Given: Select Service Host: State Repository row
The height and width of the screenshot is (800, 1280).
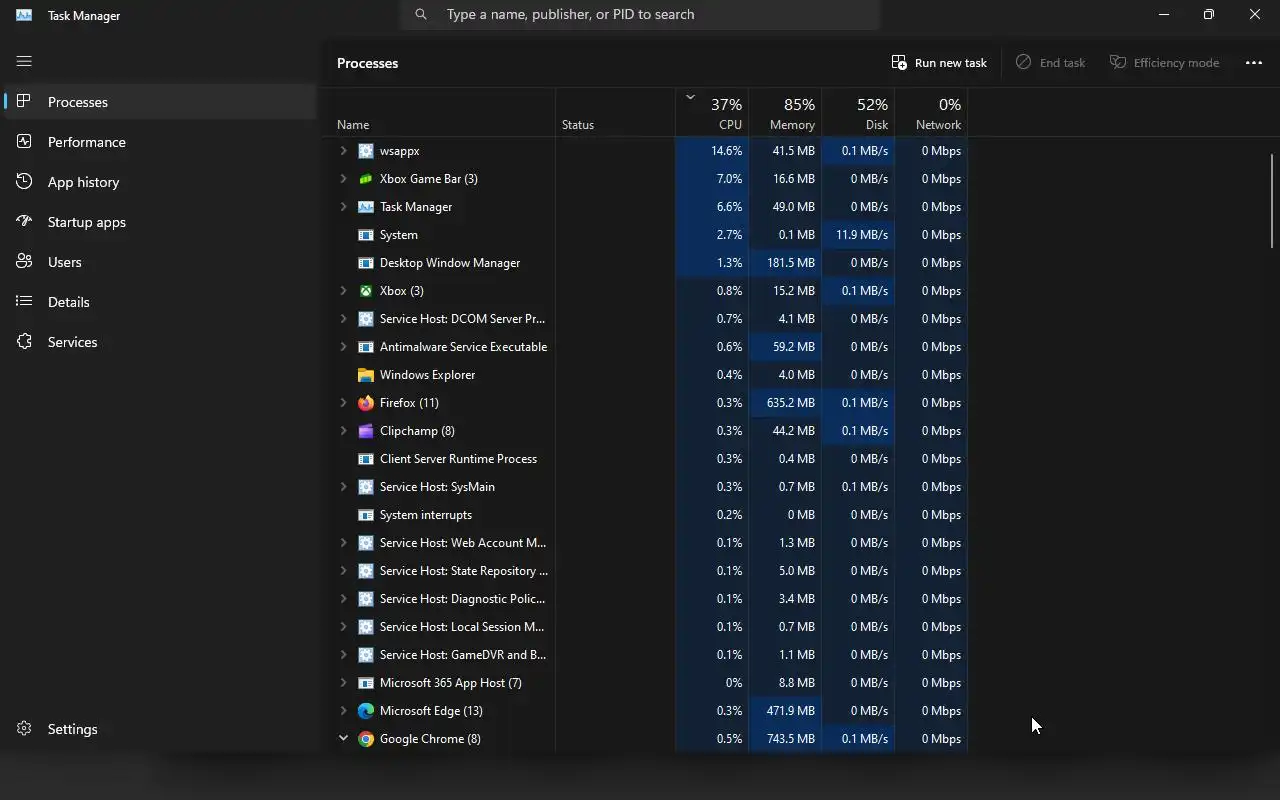Looking at the screenshot, I should click(x=645, y=571).
